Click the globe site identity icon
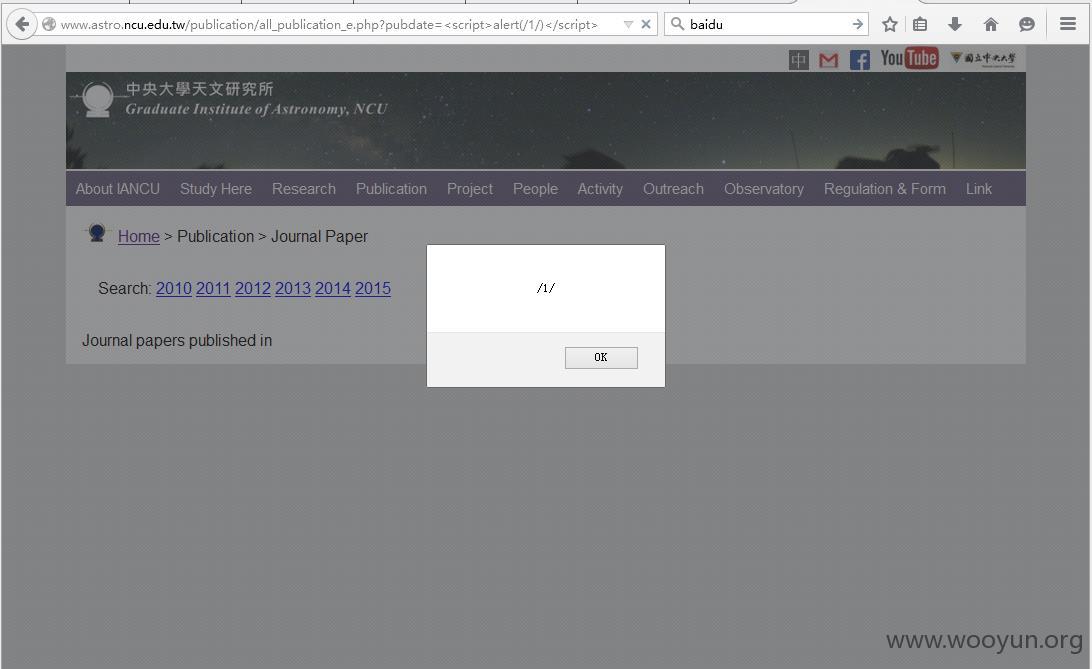 click(49, 24)
